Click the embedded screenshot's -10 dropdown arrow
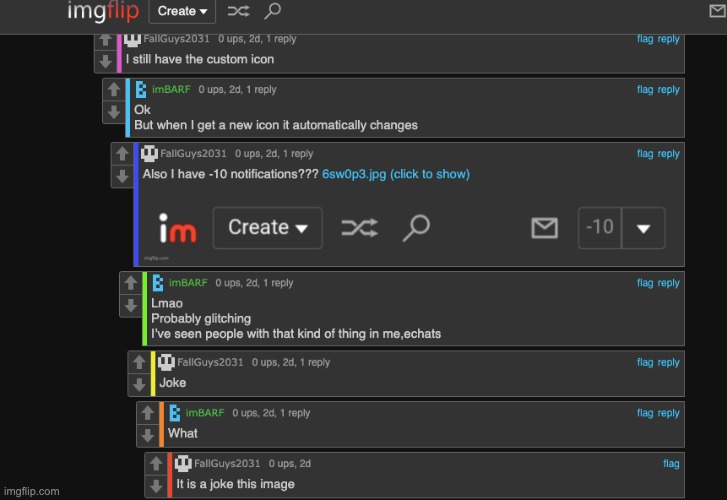Screen dimensions: 727x500 [x=643, y=228]
